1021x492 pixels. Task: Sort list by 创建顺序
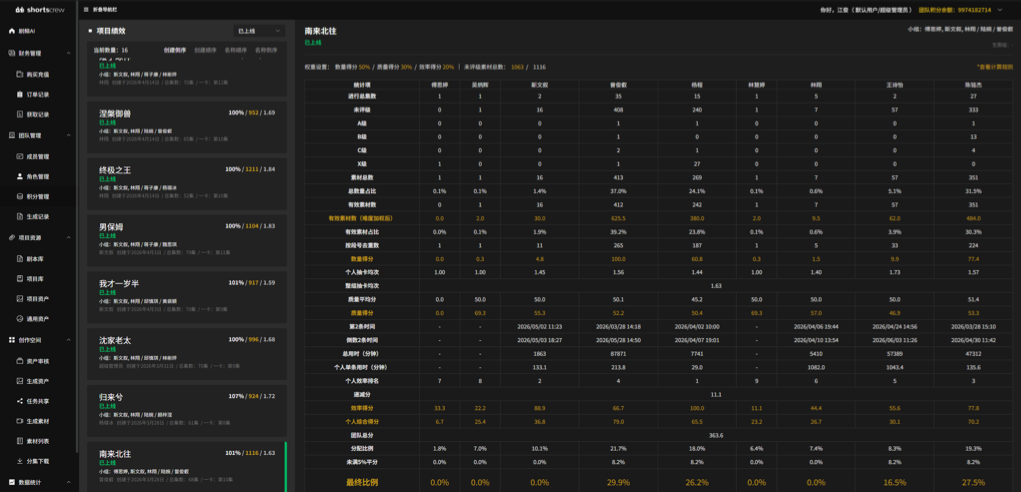coord(205,50)
